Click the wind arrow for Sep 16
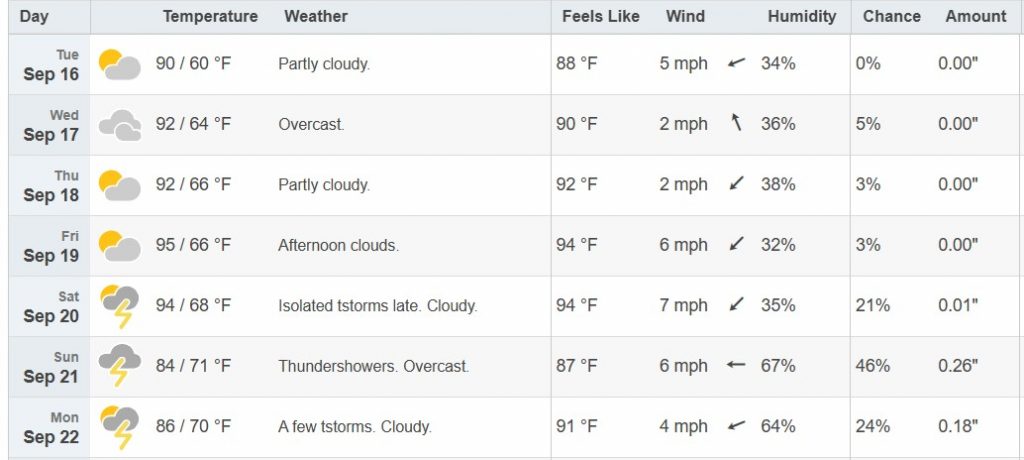 click(737, 63)
